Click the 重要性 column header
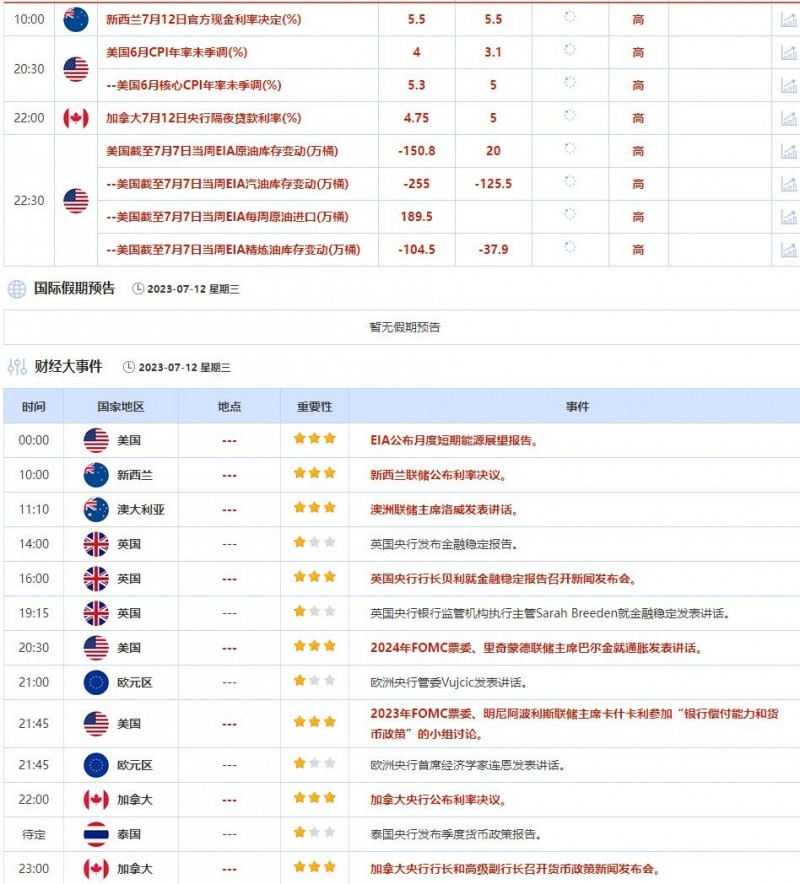This screenshot has height=884, width=800. [314, 406]
